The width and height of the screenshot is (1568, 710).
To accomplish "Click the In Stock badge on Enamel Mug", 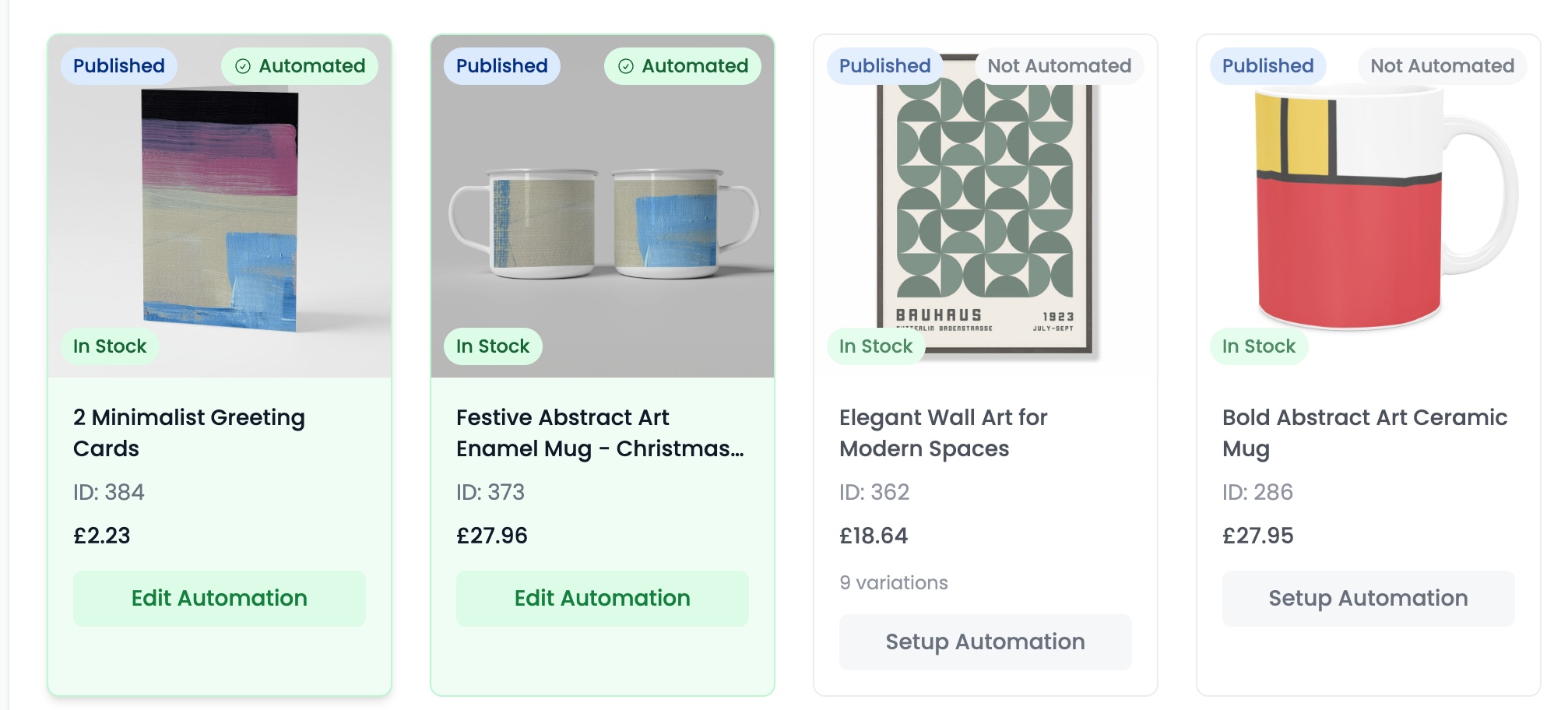I will pyautogui.click(x=493, y=346).
